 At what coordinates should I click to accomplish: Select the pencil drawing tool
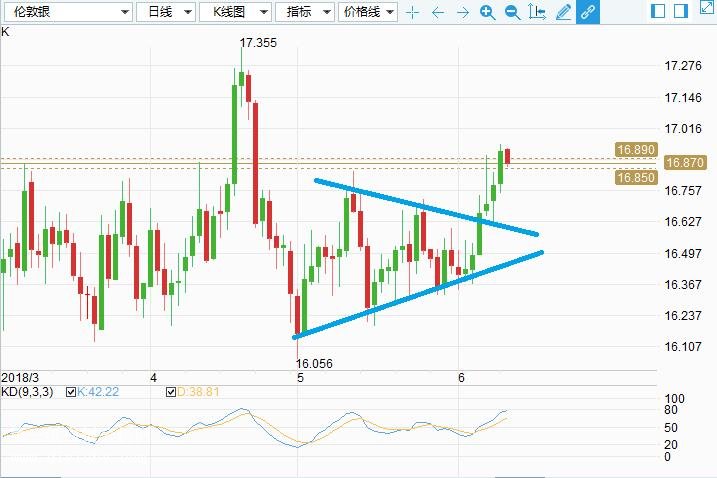563,12
